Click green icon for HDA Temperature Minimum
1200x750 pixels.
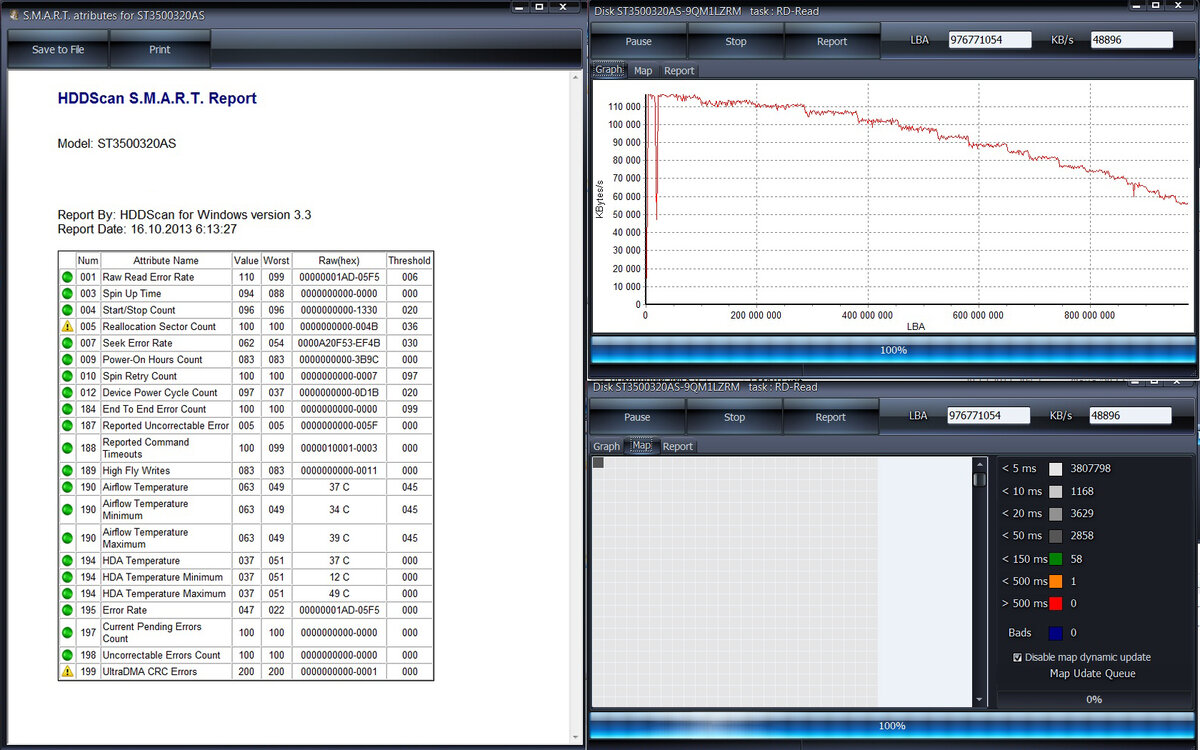click(67, 577)
